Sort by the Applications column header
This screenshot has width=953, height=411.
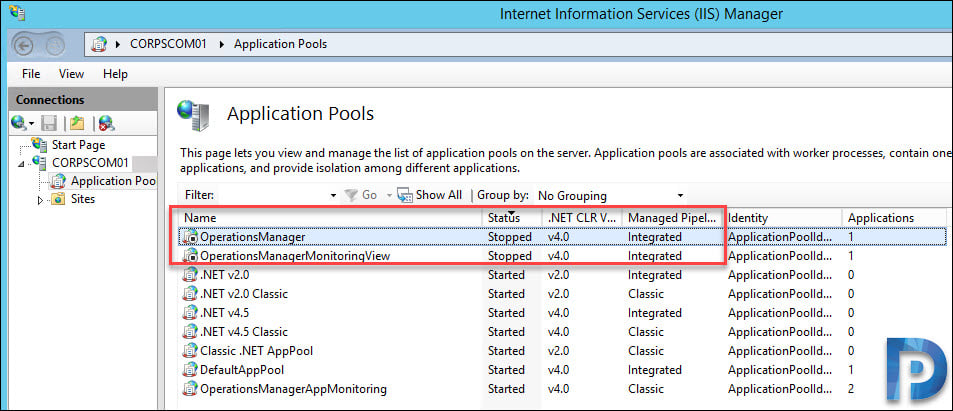point(894,218)
